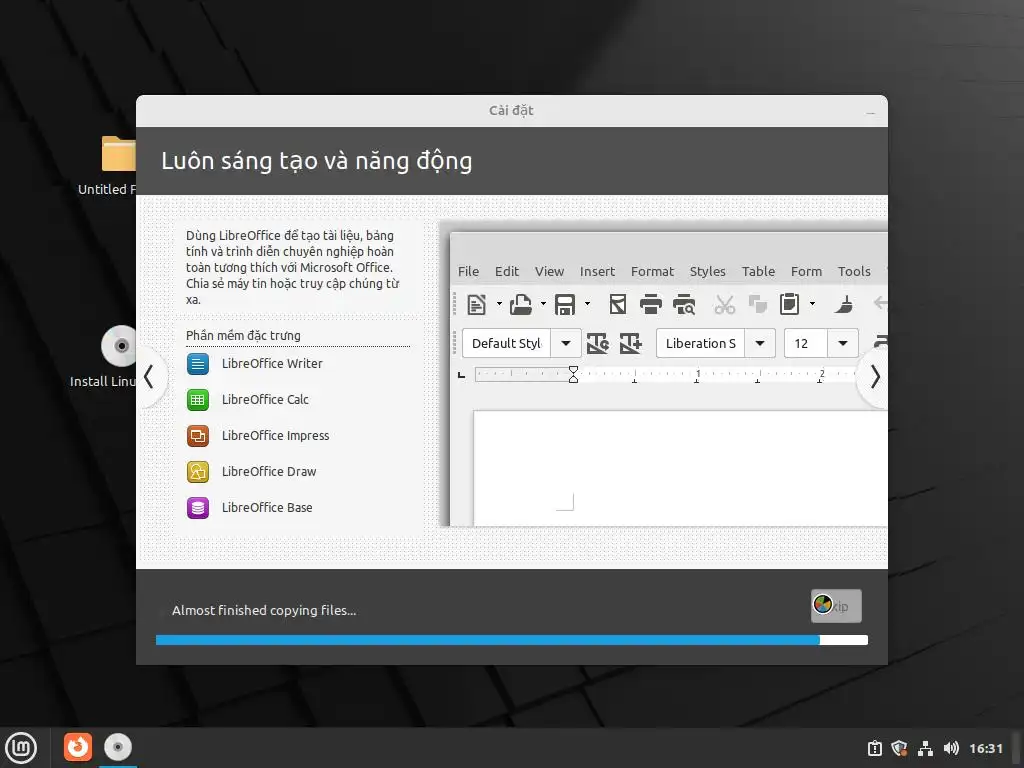Click the New document icon

(x=477, y=304)
